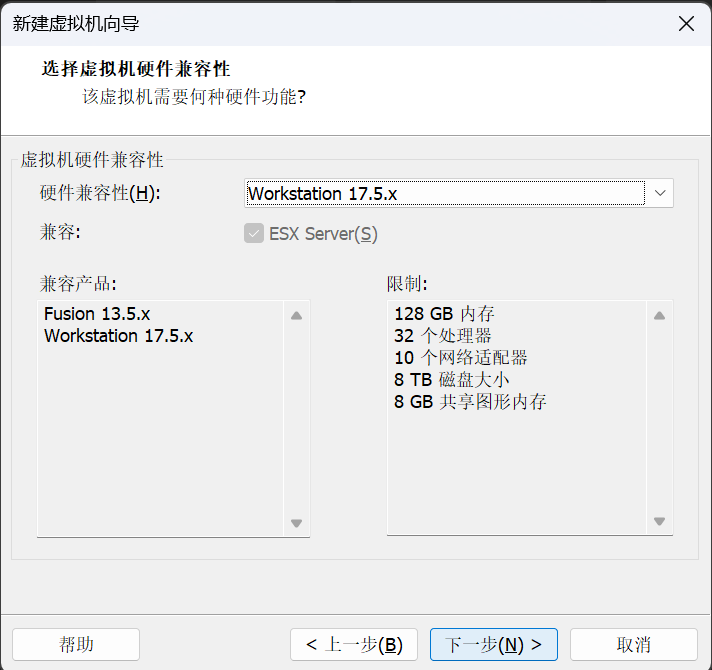
Task: Click the 帮助 button
Action: coord(76,644)
